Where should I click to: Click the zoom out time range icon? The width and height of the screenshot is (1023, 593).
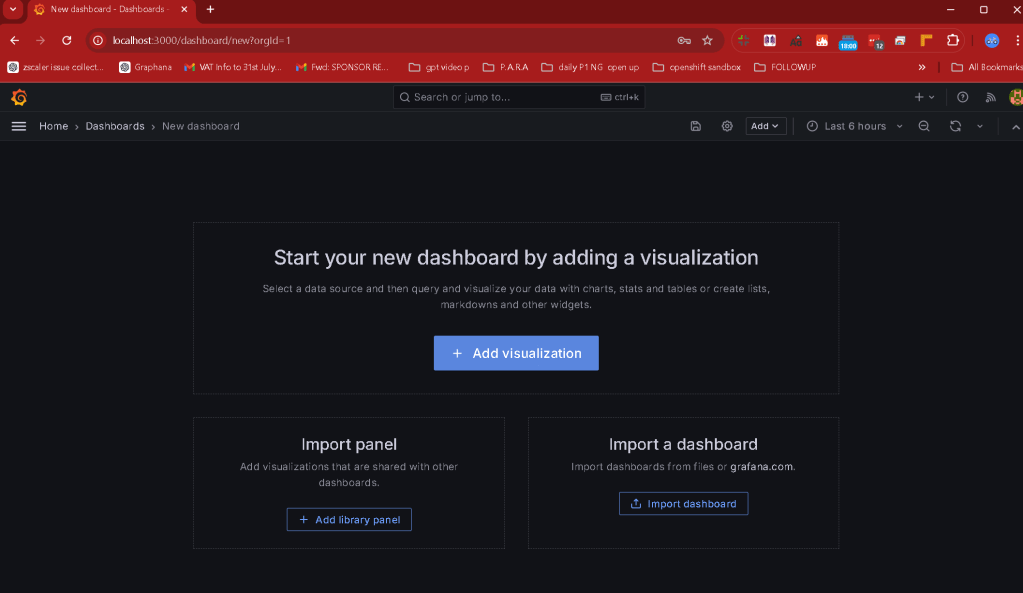click(924, 127)
